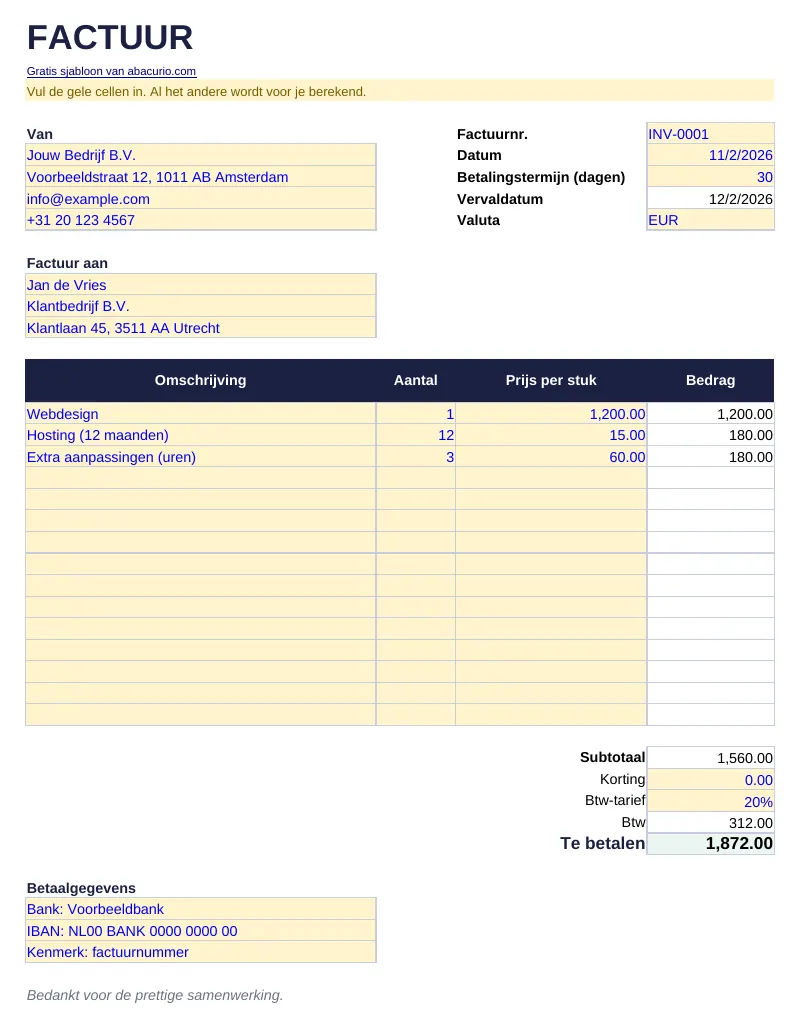
Task: Select the Betaalgegevens heading
Action: (x=81, y=888)
